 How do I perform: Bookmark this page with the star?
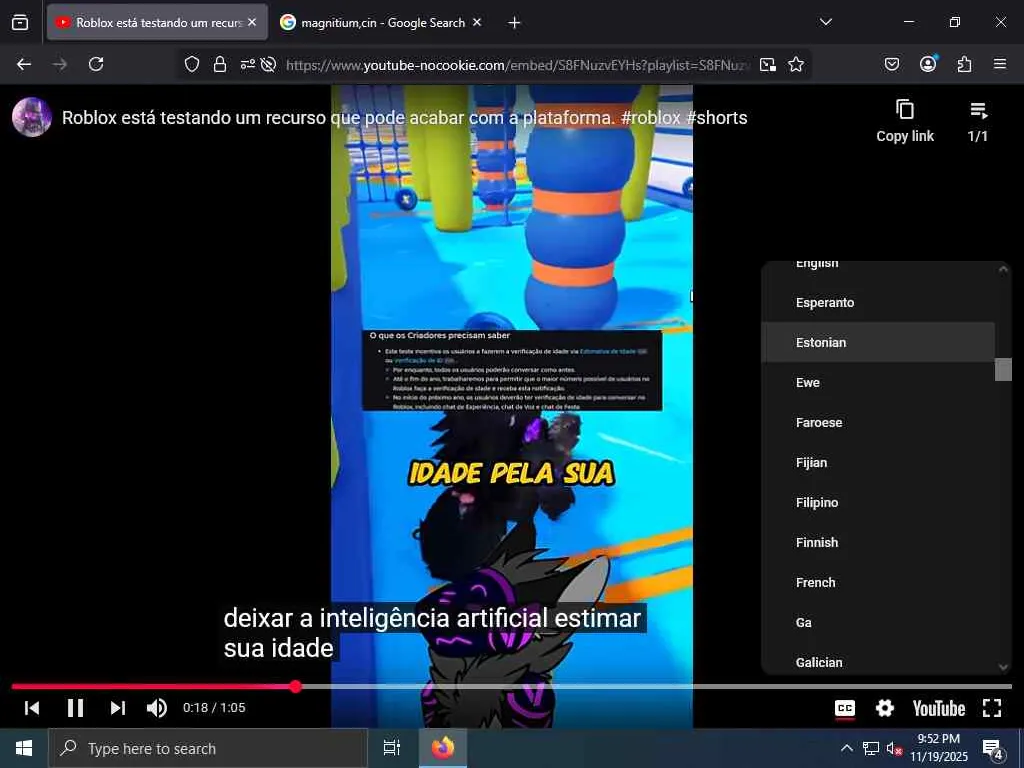(x=795, y=64)
